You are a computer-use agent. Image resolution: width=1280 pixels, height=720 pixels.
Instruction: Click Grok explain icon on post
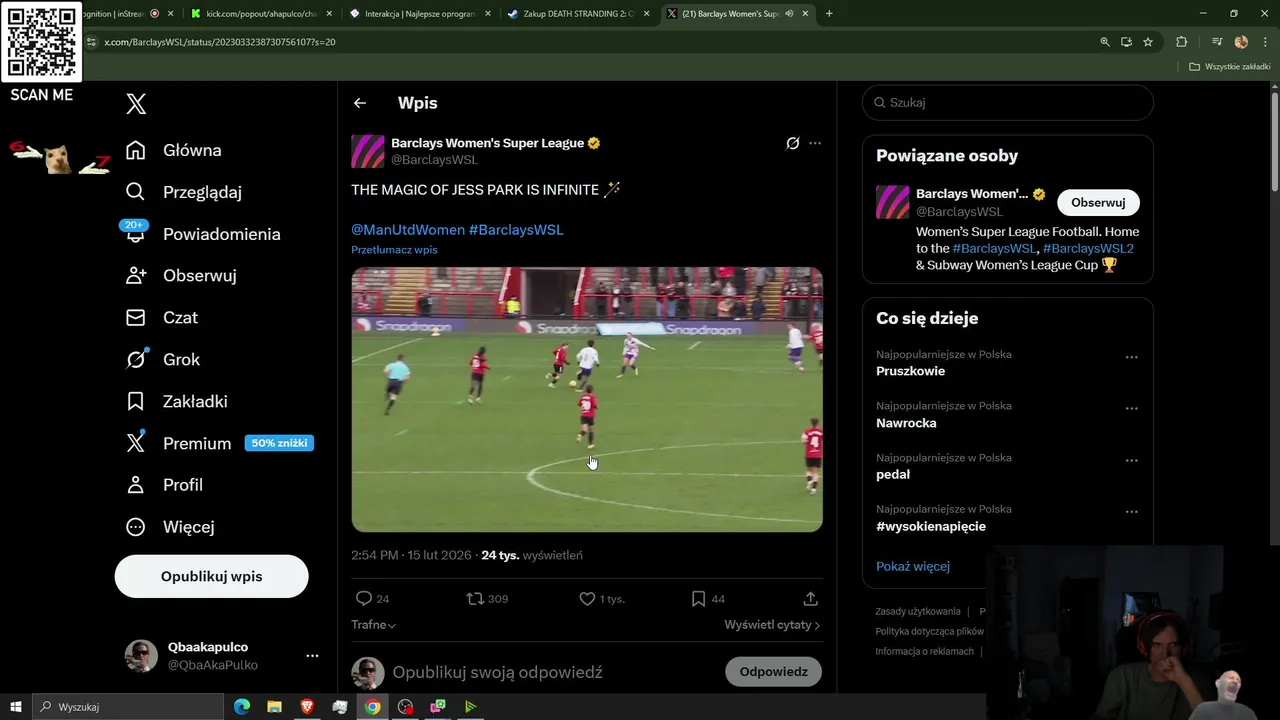pos(793,143)
